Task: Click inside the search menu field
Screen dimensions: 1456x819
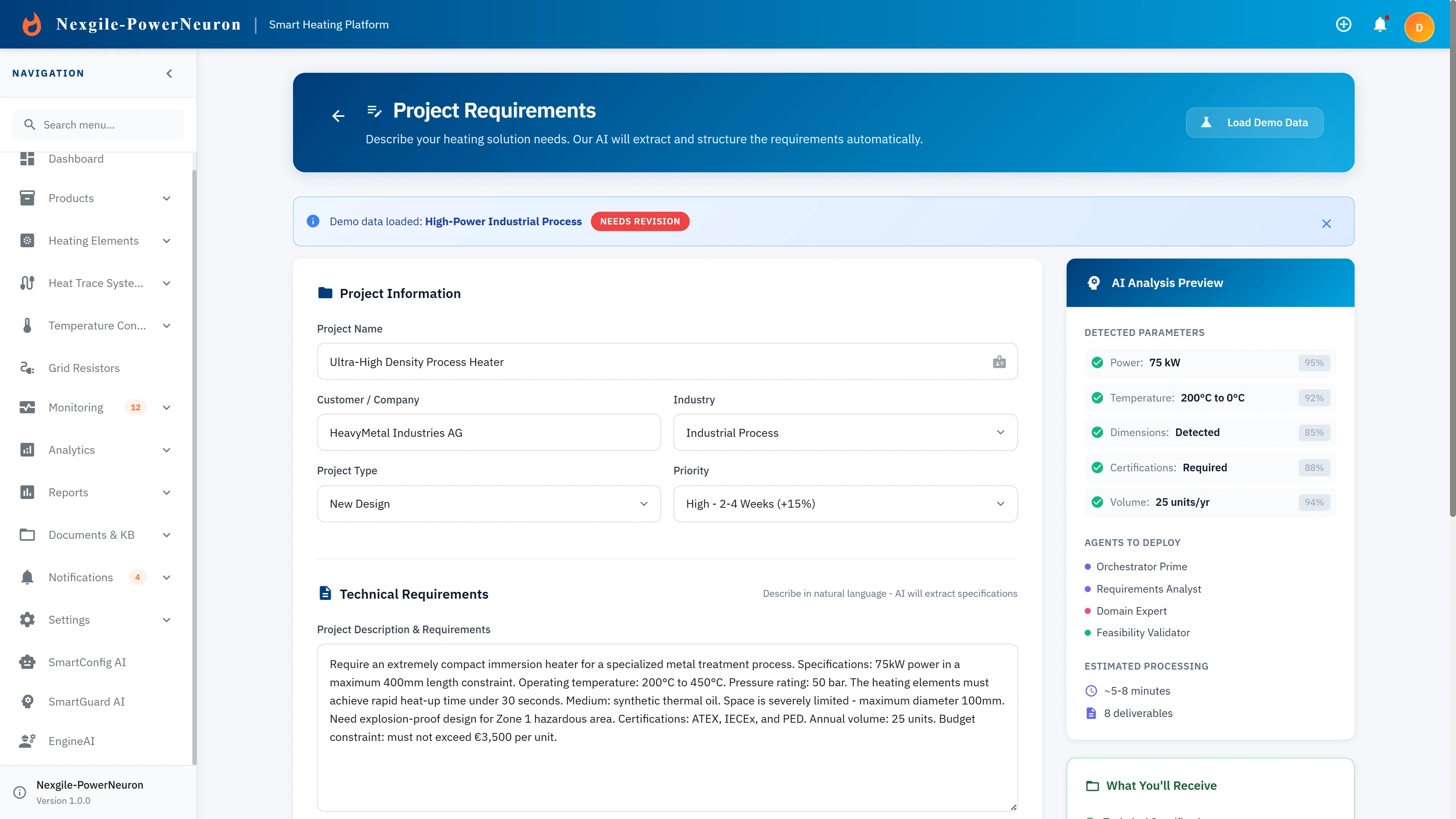Action: point(98,124)
